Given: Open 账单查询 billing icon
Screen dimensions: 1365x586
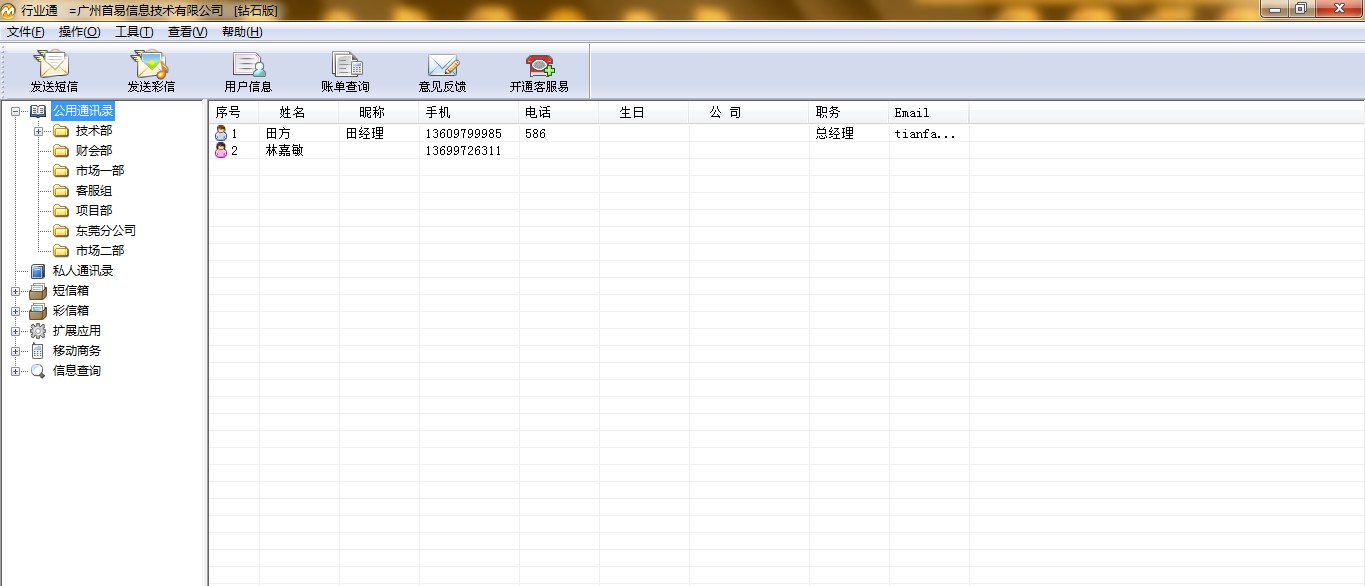Looking at the screenshot, I should [346, 65].
